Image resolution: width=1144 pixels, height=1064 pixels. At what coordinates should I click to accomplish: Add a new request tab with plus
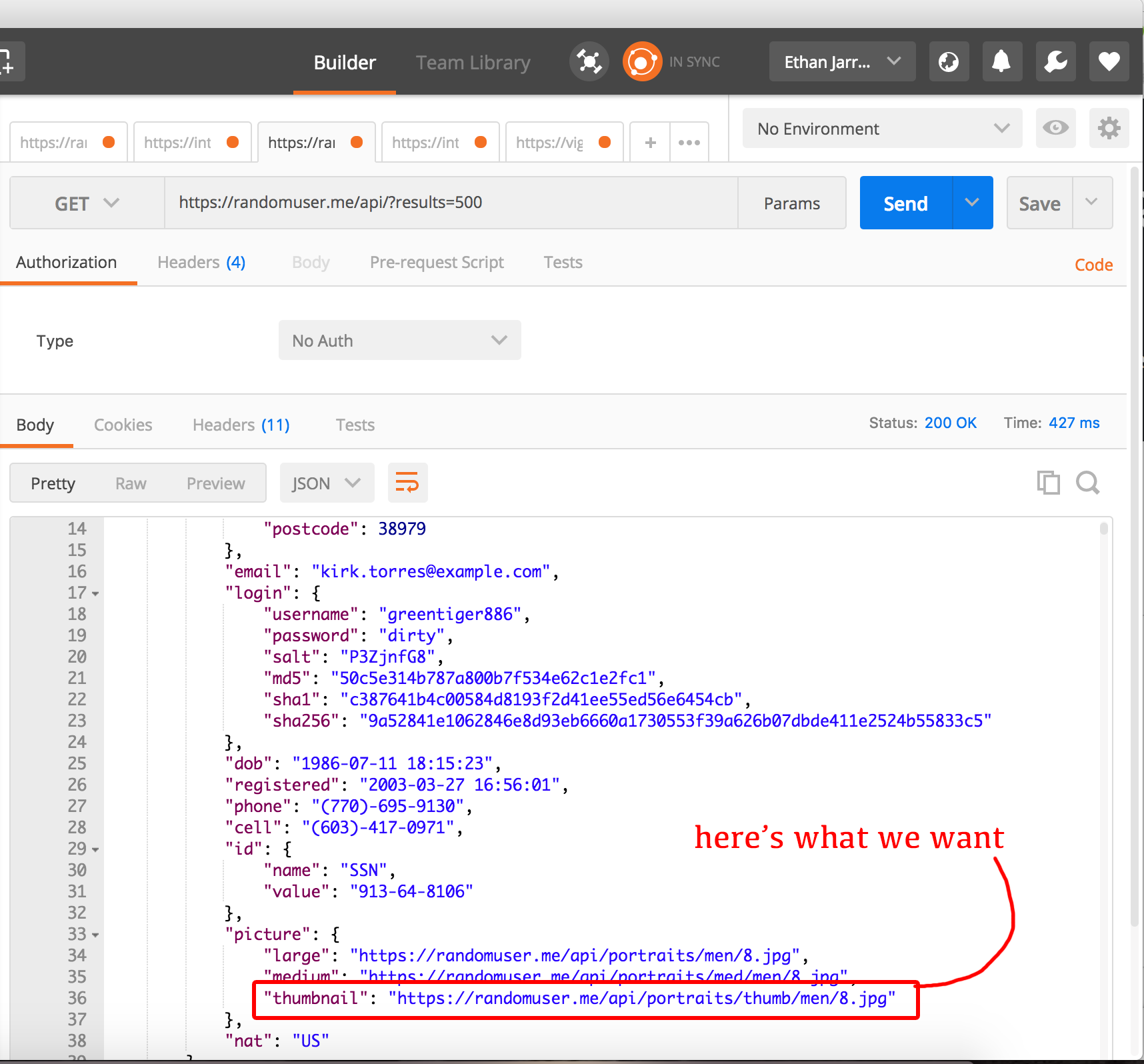(x=650, y=142)
